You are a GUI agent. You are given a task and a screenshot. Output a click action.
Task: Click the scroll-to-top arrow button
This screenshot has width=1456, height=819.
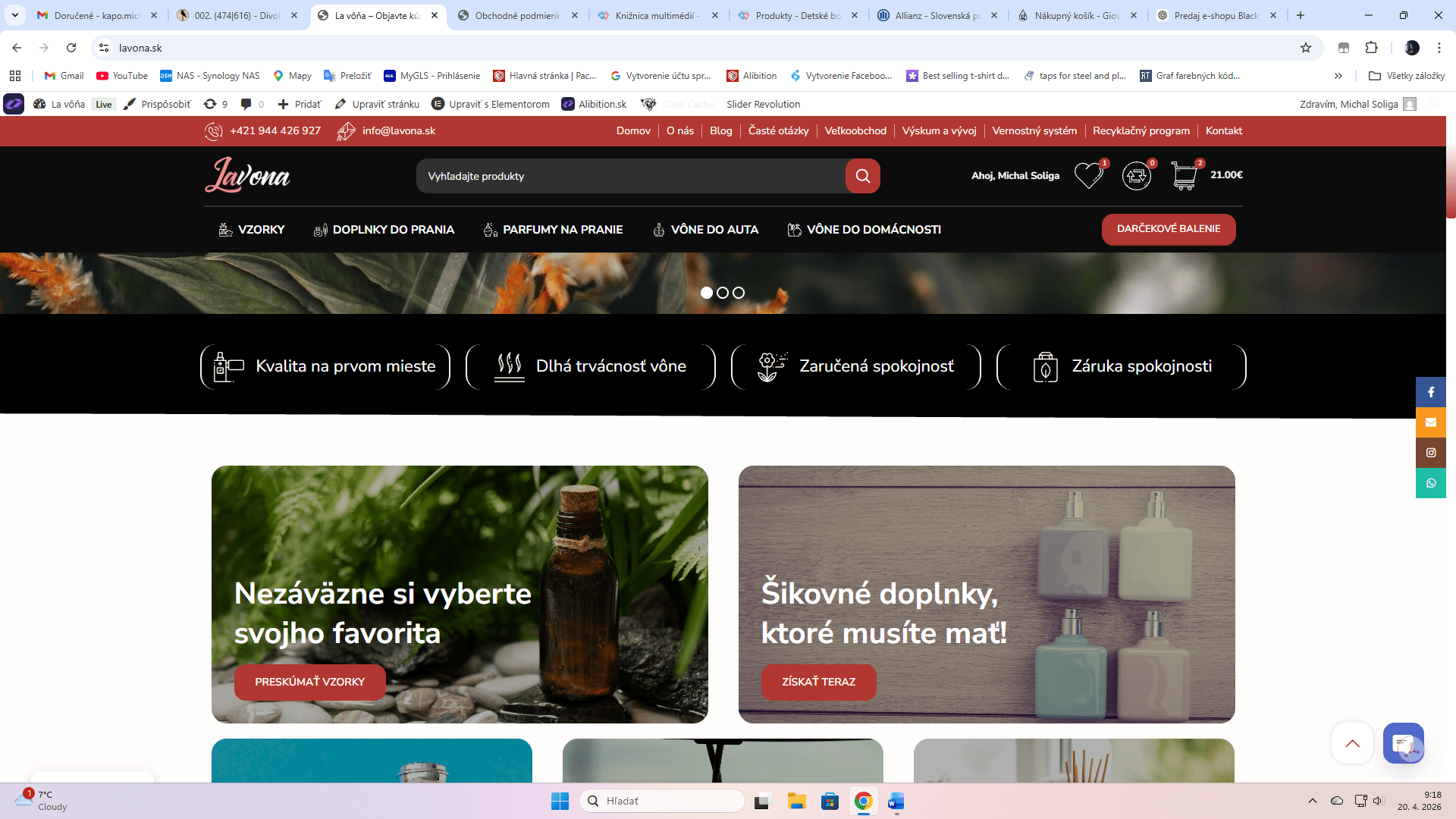[1352, 743]
